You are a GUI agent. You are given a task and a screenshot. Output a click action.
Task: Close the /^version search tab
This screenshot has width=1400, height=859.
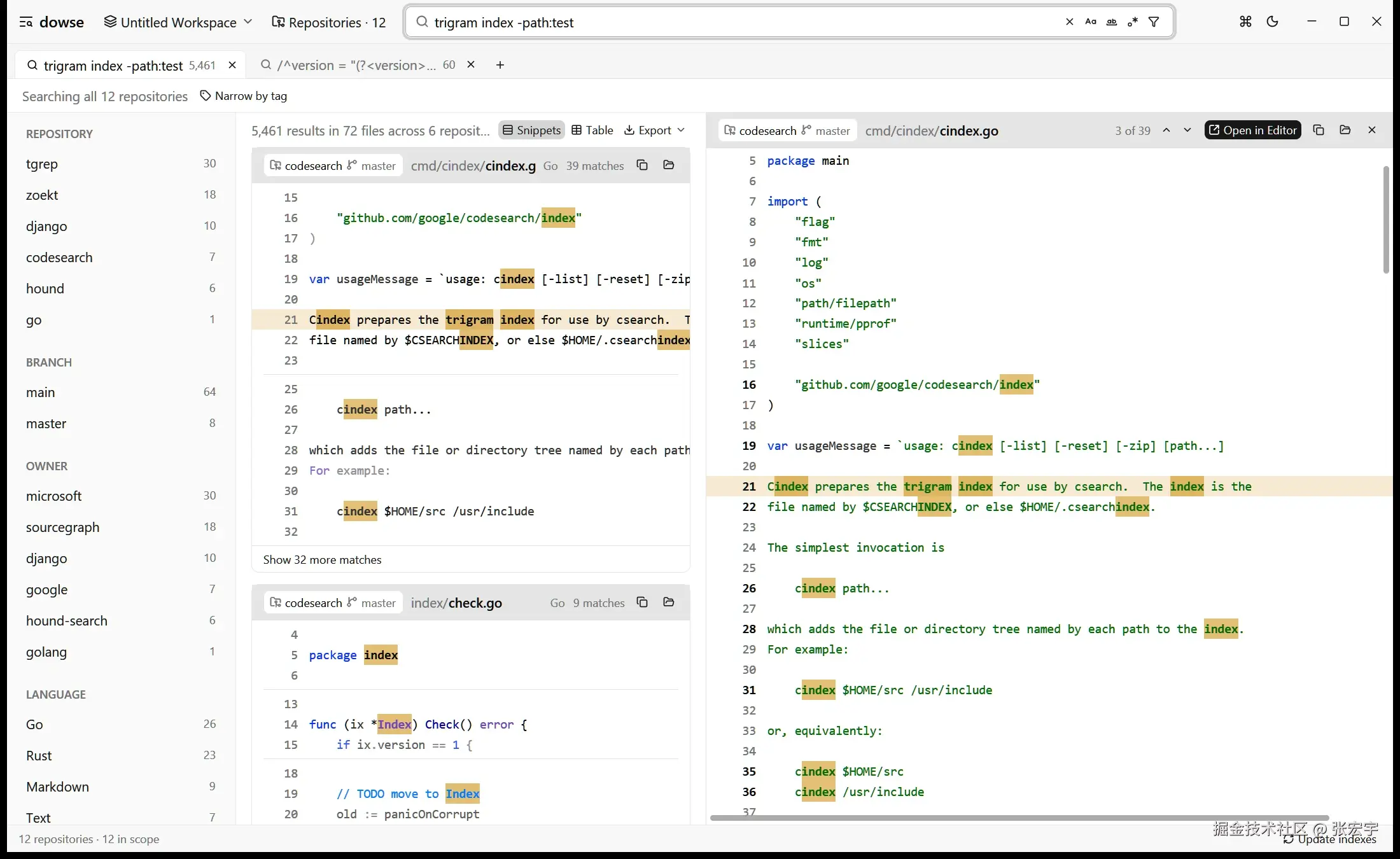pos(471,65)
